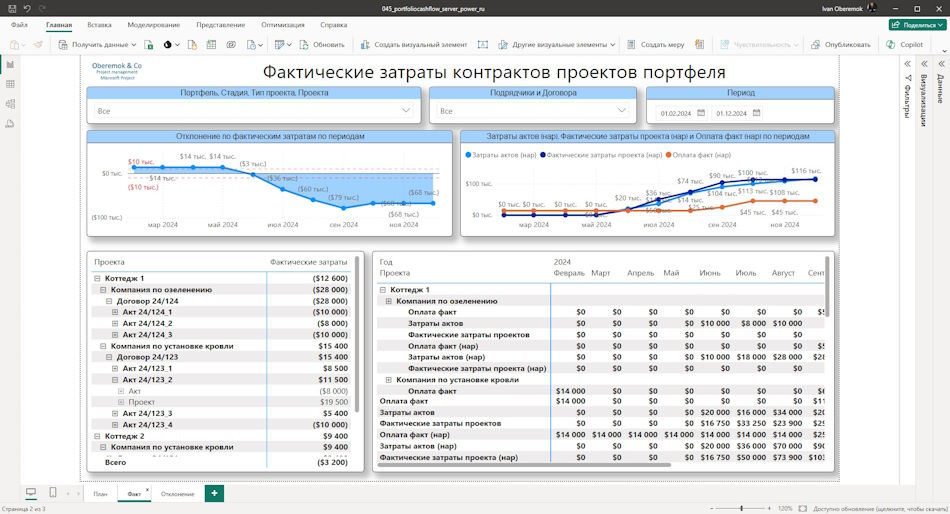Collapse Коттедж 2 in the left matrix
Screen dimensions: 950x514
[97, 436]
